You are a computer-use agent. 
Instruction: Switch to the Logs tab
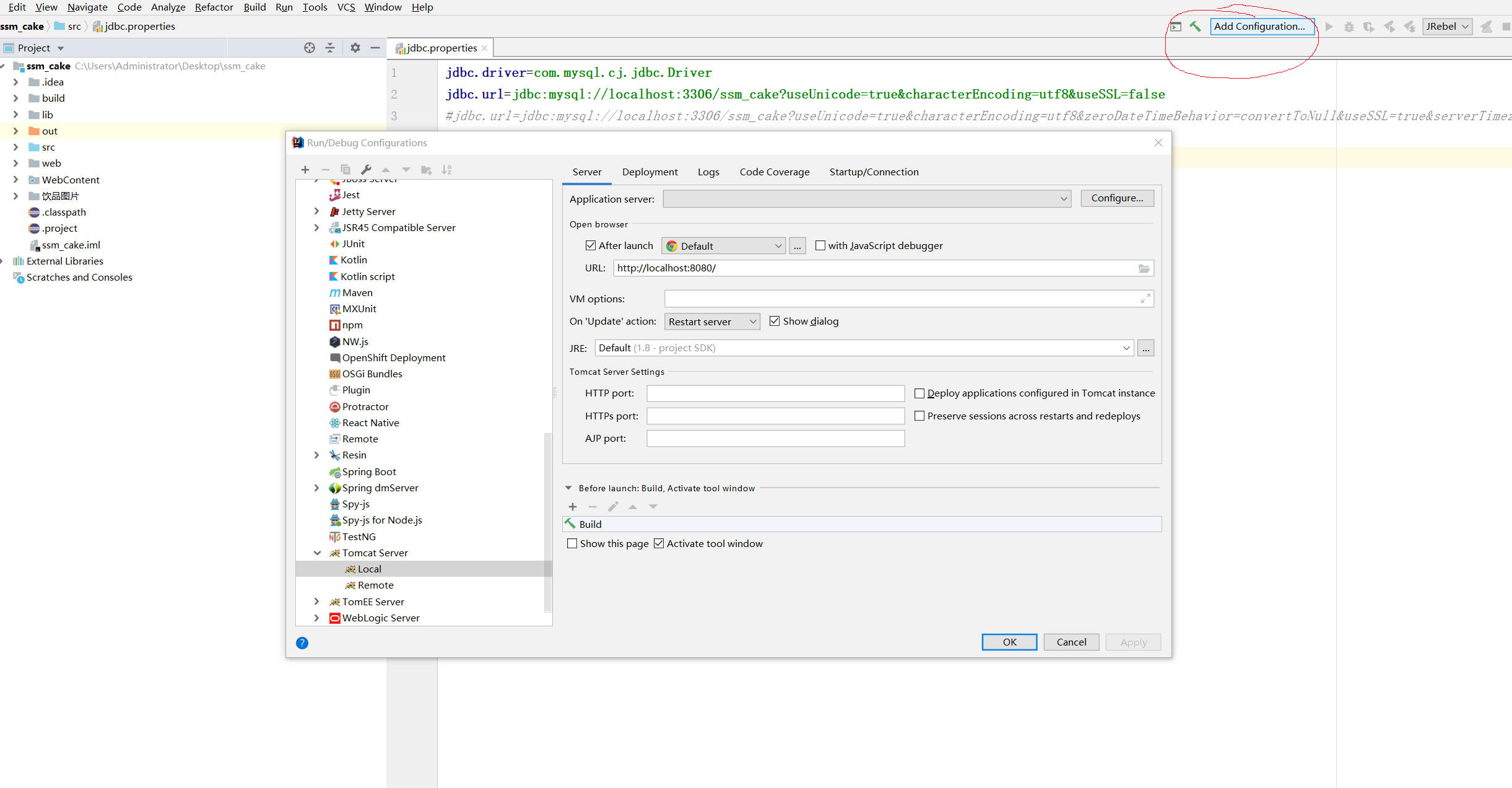tap(708, 172)
